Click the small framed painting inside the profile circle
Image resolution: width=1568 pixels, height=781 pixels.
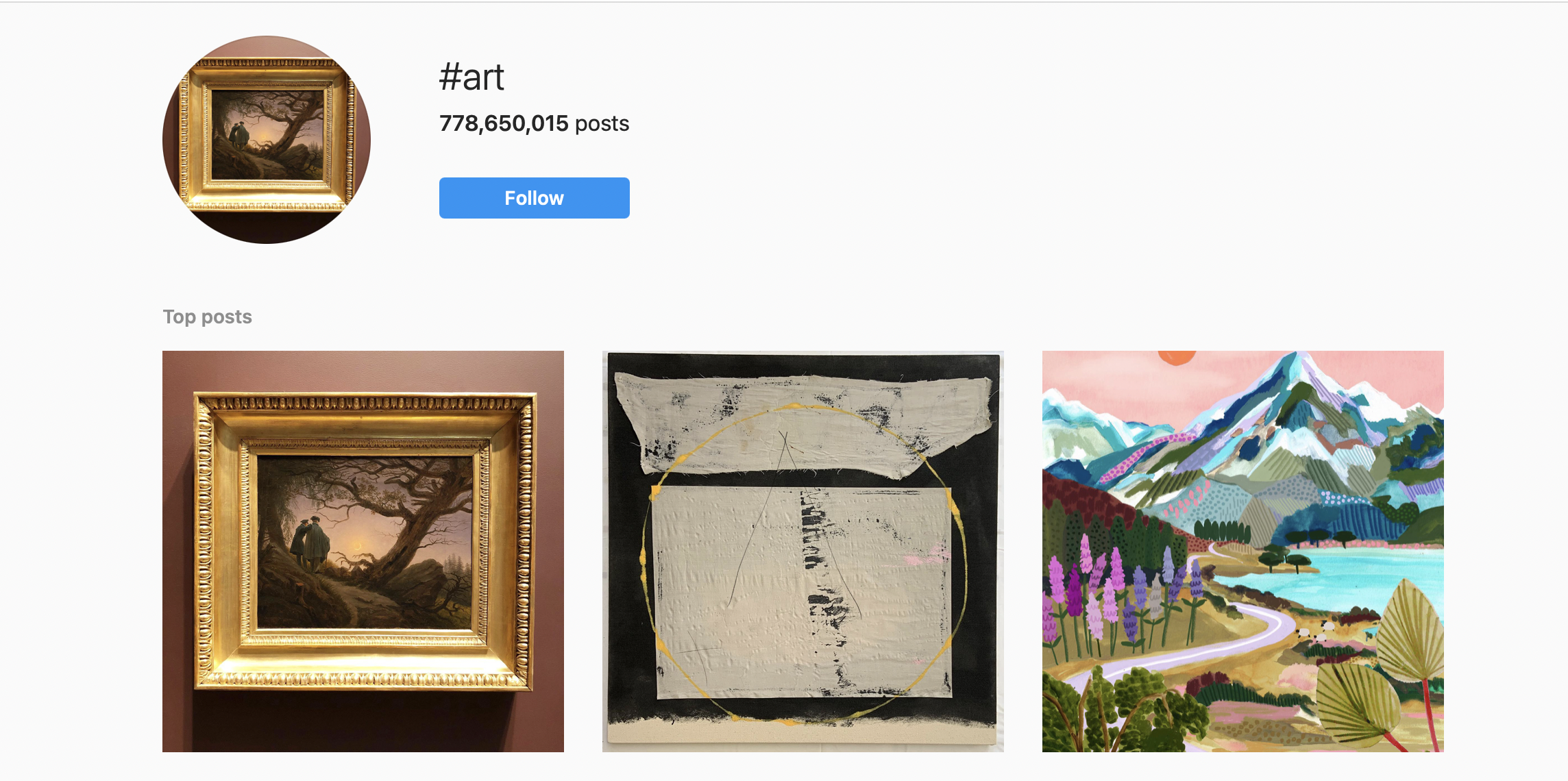267,134
